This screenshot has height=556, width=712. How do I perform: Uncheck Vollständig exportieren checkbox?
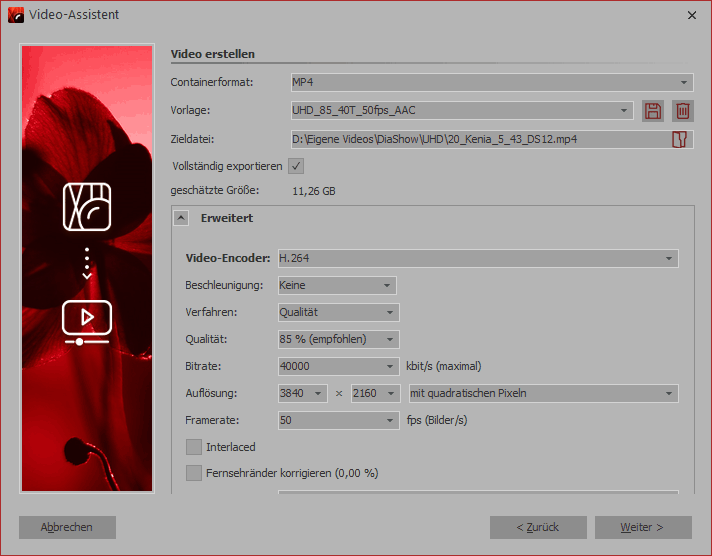[x=296, y=166]
